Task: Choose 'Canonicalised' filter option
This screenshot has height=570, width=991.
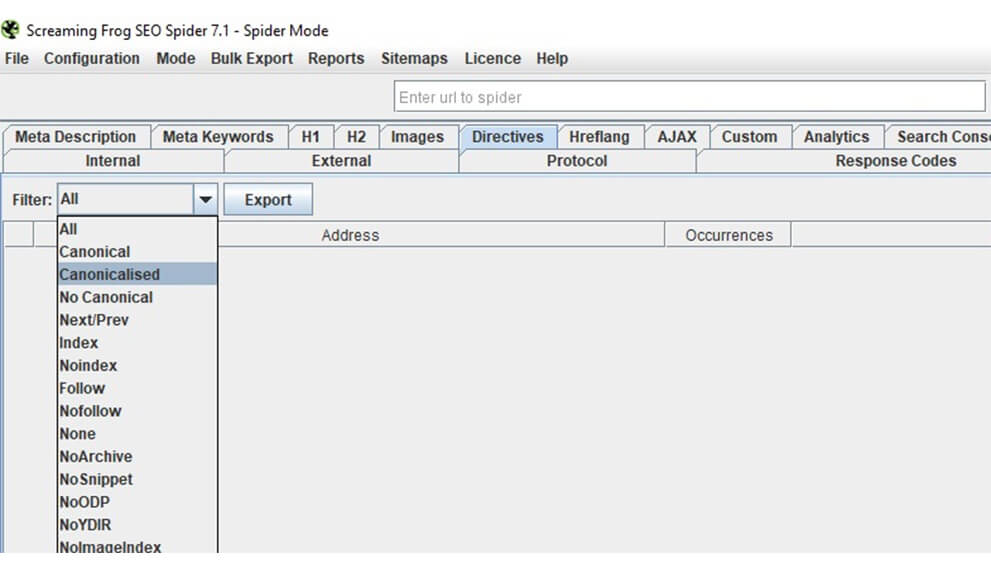Action: [x=137, y=274]
